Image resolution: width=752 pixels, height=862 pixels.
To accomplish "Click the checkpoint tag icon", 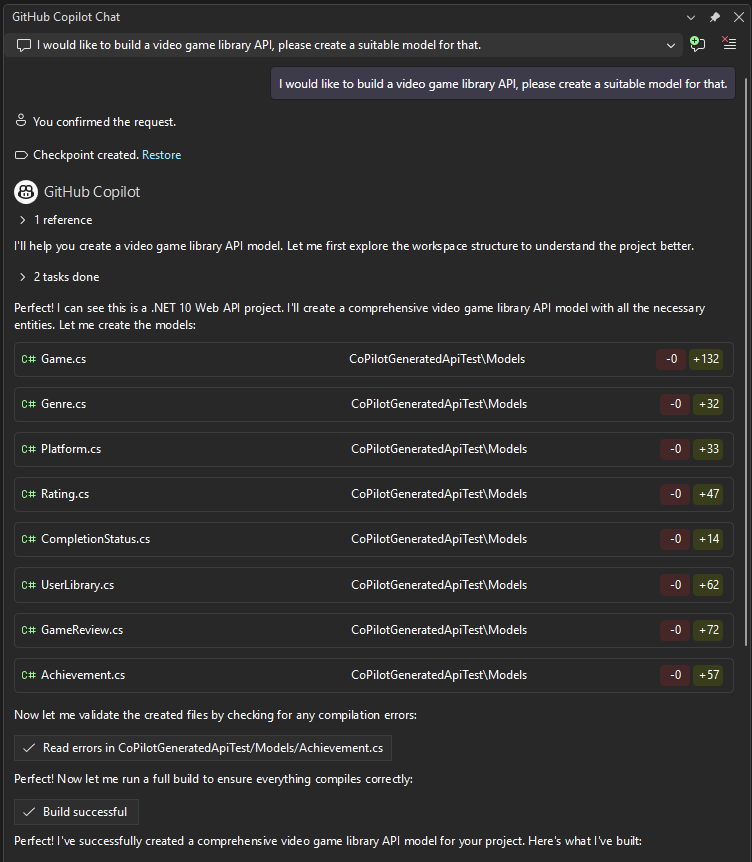I will pos(21,155).
